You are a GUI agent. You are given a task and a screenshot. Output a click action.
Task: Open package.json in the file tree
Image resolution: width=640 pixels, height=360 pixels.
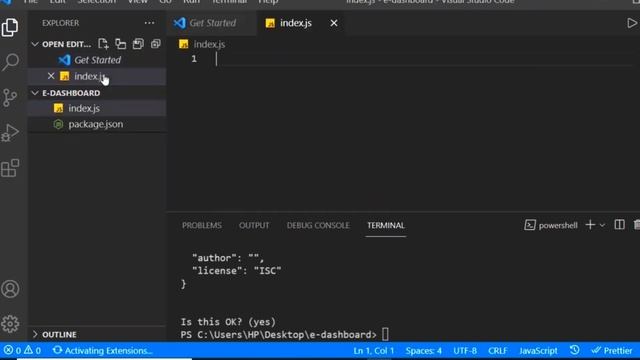coord(97,124)
